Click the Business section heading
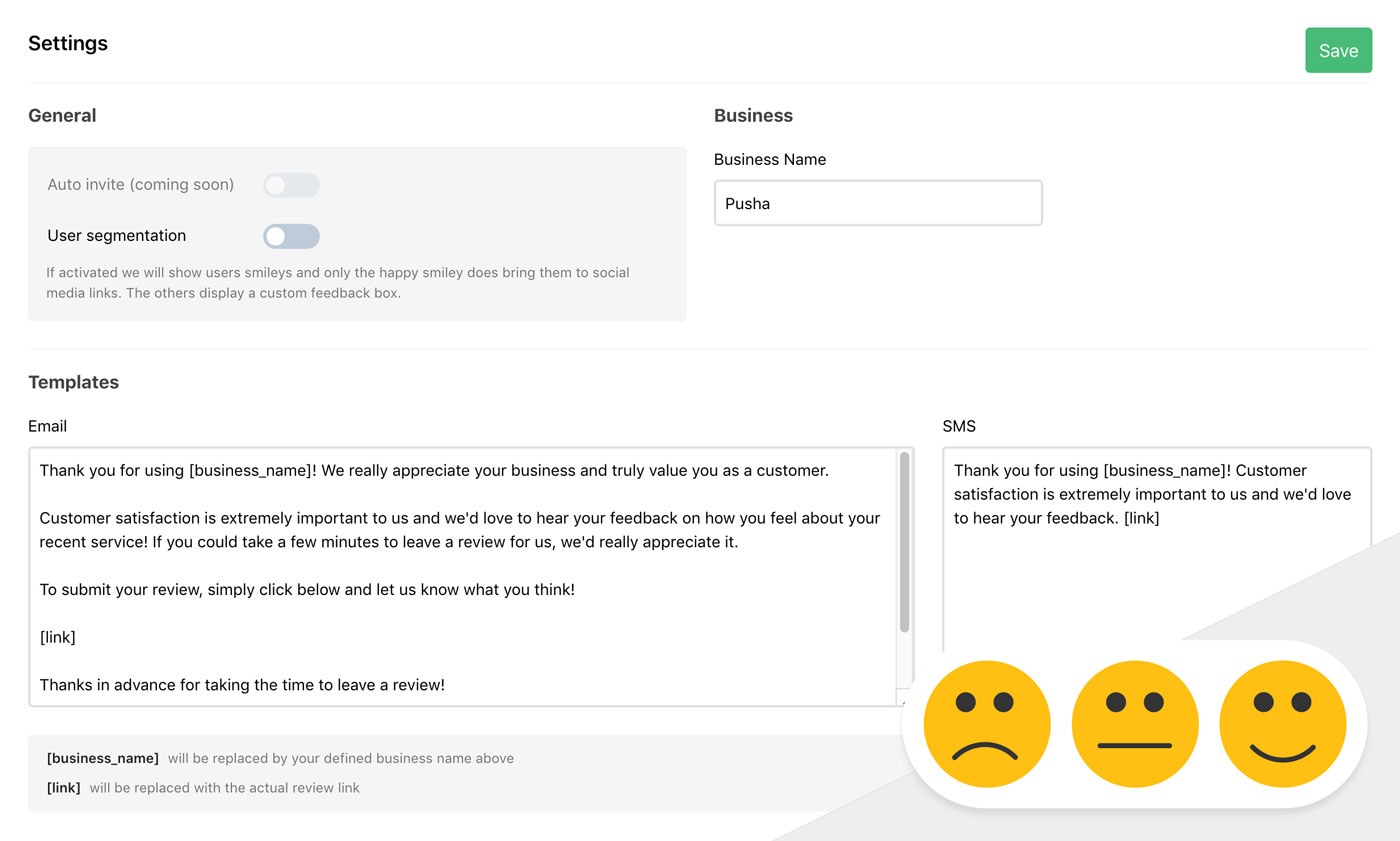 coord(753,115)
